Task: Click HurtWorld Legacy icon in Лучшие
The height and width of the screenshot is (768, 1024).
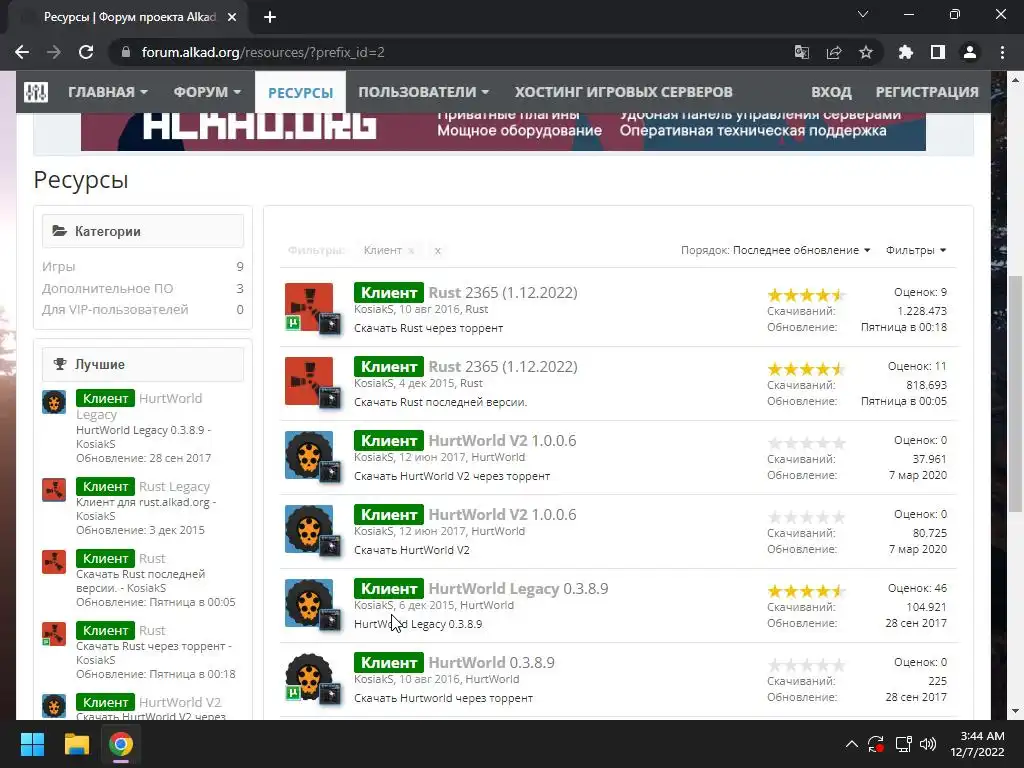Action: pyautogui.click(x=54, y=402)
